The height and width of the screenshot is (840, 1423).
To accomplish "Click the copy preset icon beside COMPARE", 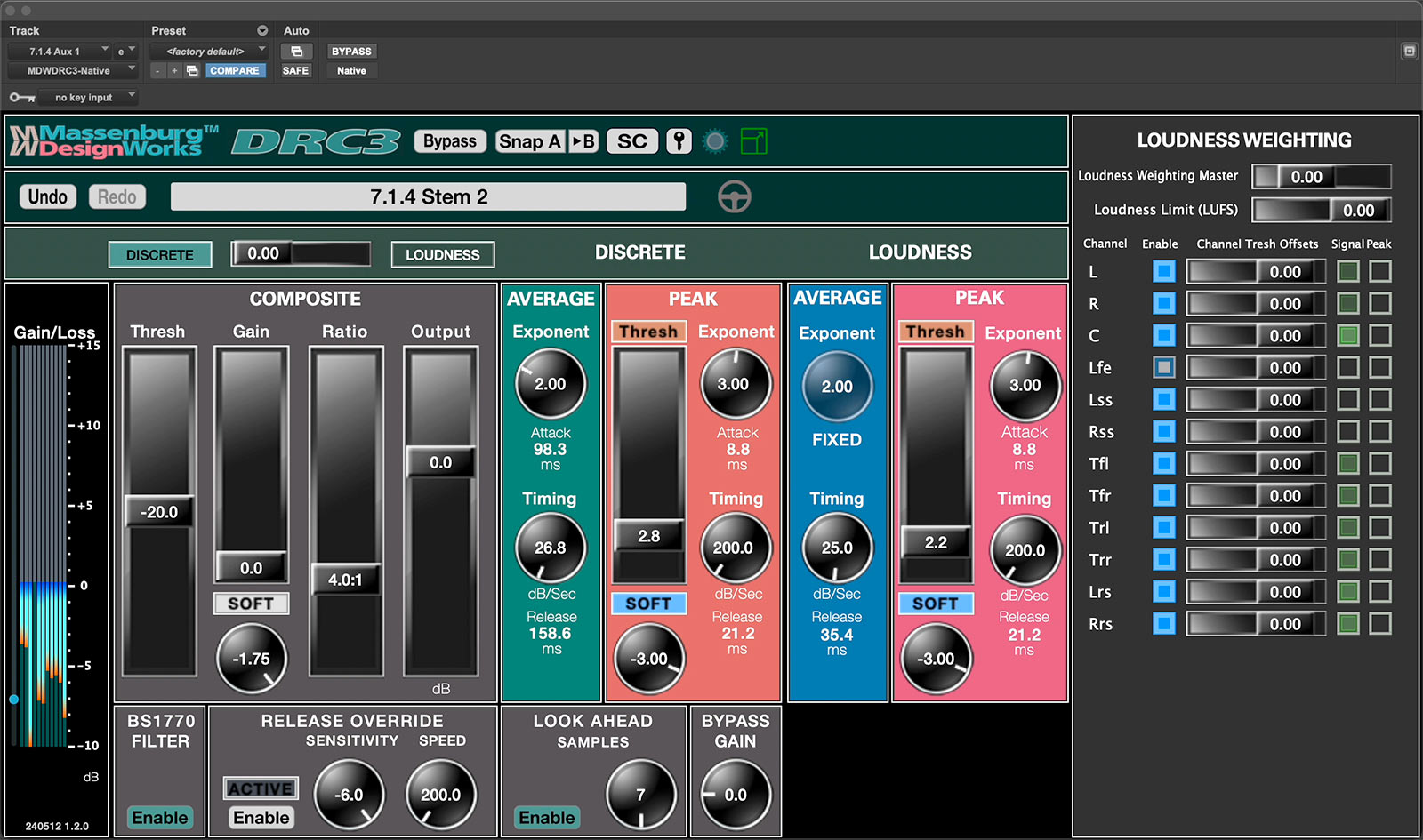I will (192, 71).
